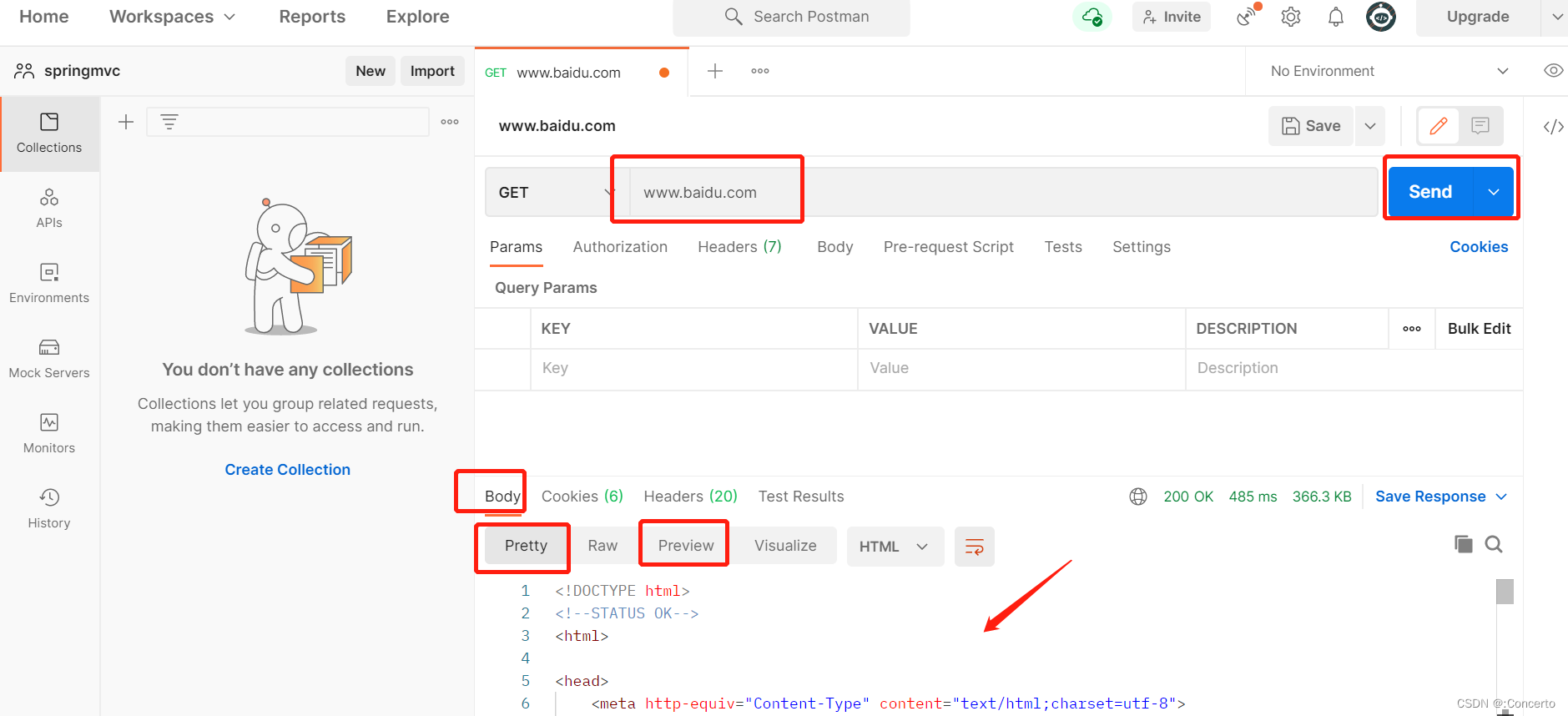This screenshot has width=1568, height=716.
Task: Switch response view to Raw
Action: pyautogui.click(x=602, y=546)
